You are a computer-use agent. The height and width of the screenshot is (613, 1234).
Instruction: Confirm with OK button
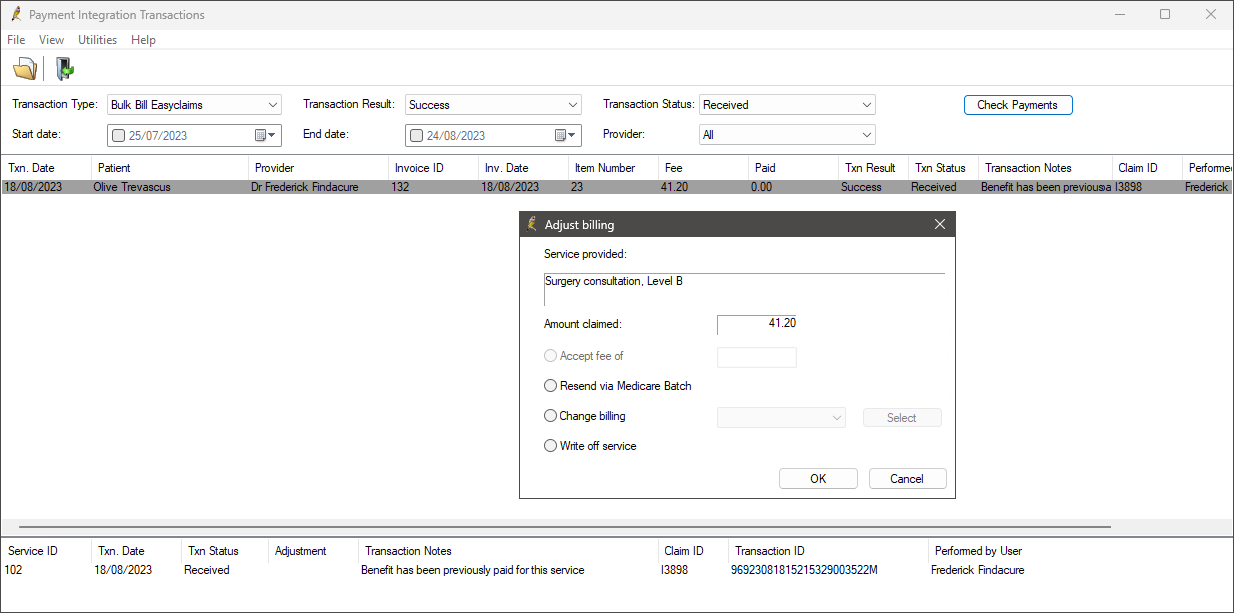point(818,479)
